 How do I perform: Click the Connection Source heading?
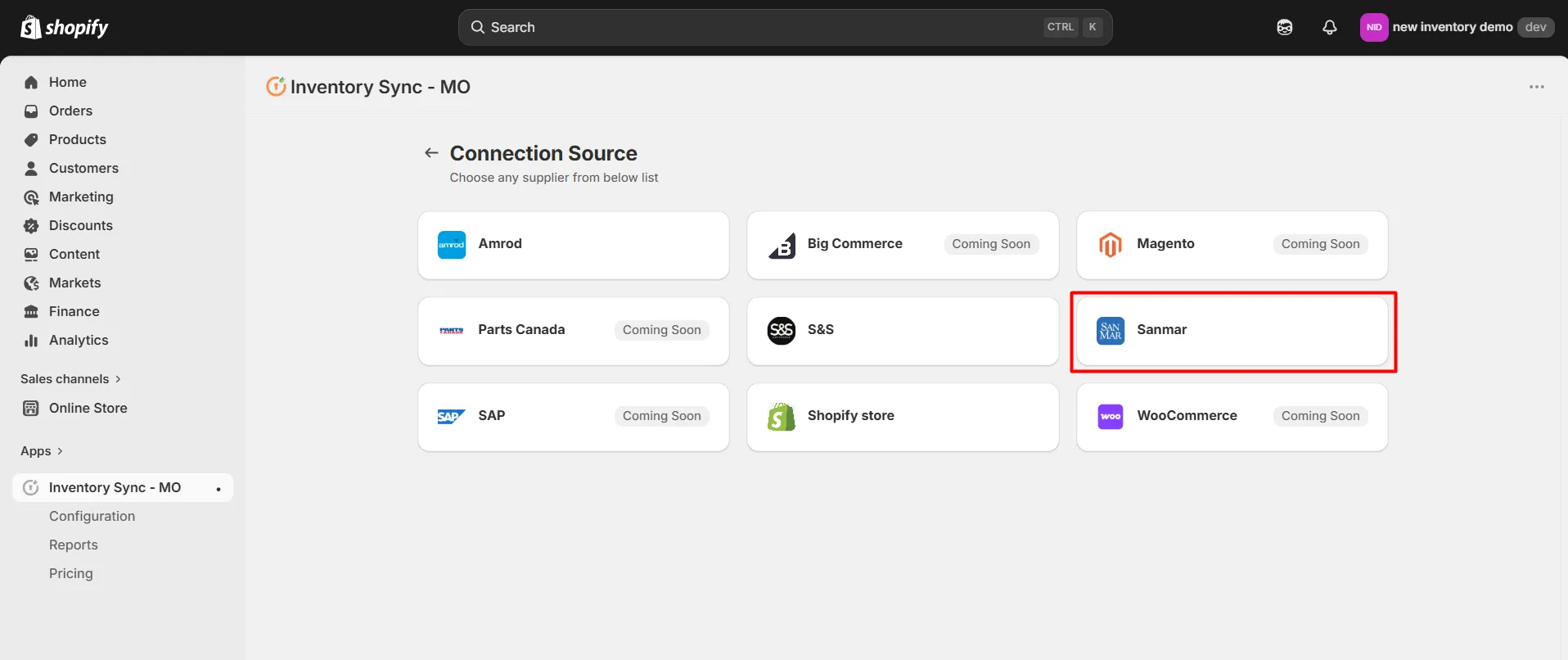543,153
